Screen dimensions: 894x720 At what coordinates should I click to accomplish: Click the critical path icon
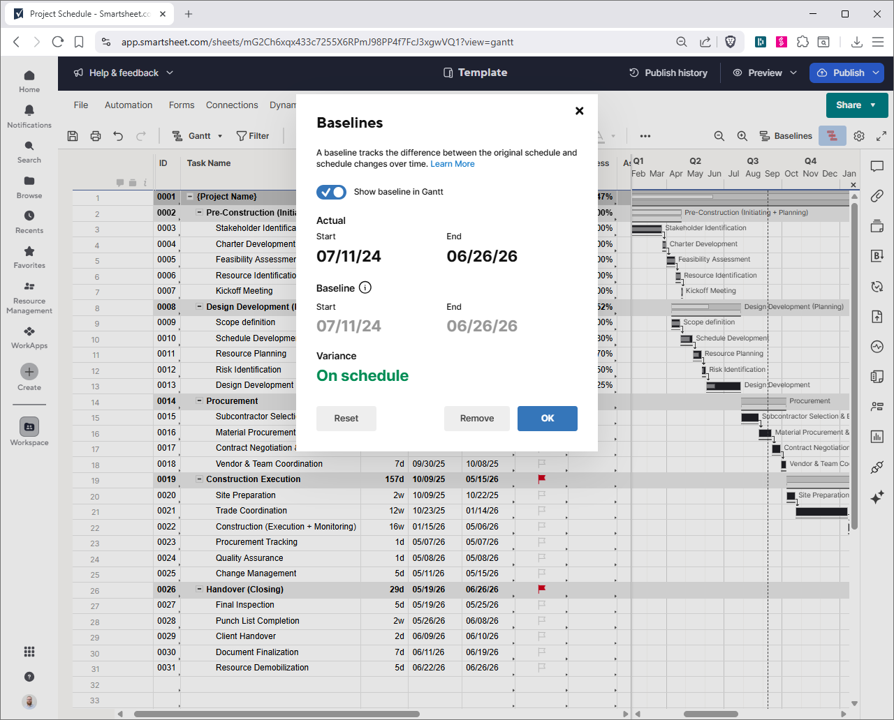click(x=832, y=136)
